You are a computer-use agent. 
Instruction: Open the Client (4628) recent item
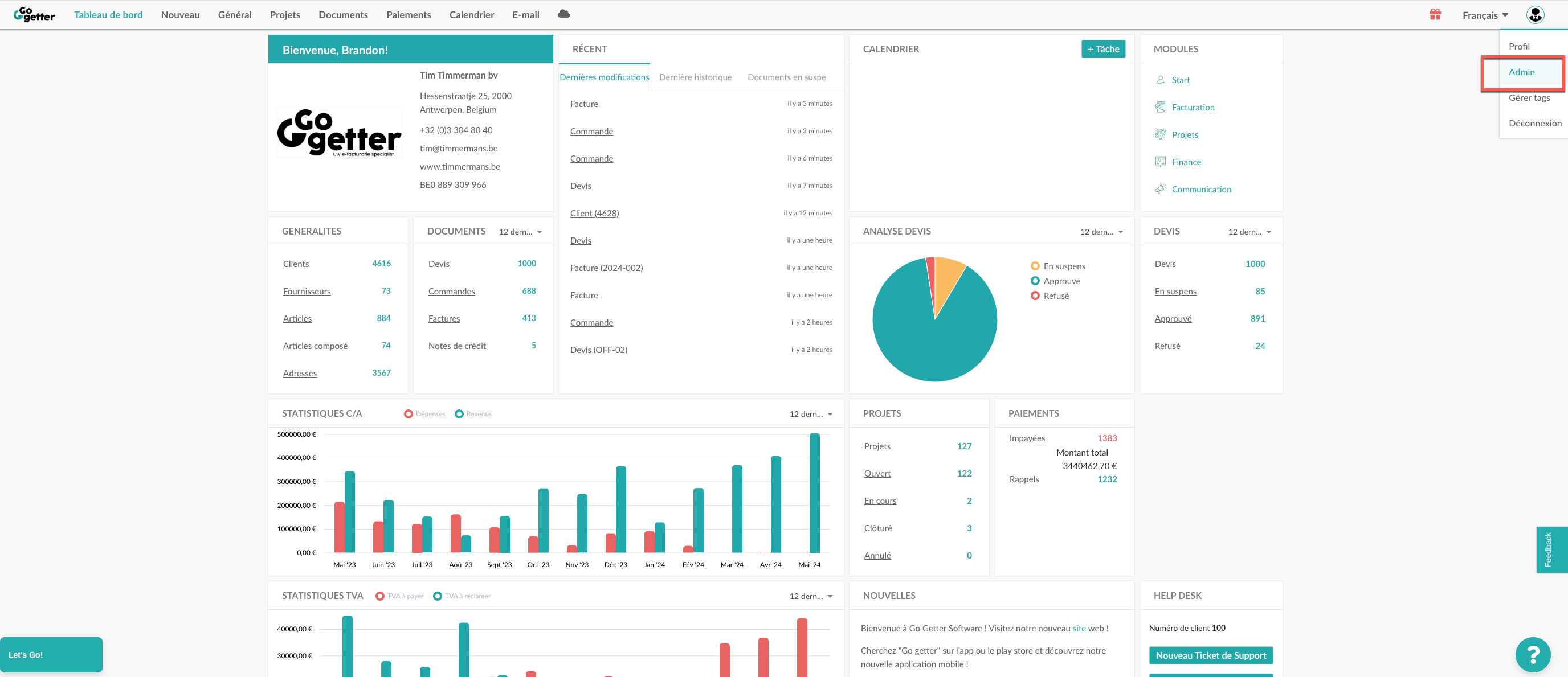pyautogui.click(x=595, y=213)
